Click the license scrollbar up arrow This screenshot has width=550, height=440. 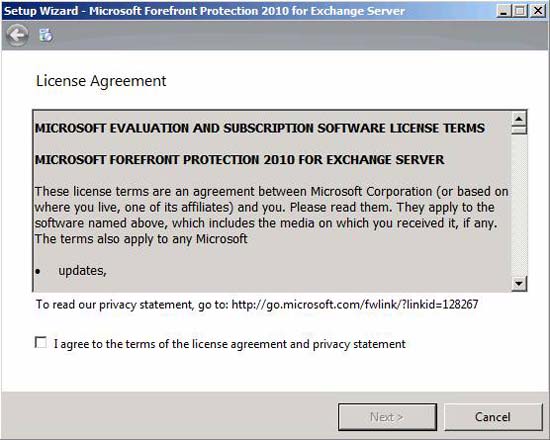click(x=519, y=119)
